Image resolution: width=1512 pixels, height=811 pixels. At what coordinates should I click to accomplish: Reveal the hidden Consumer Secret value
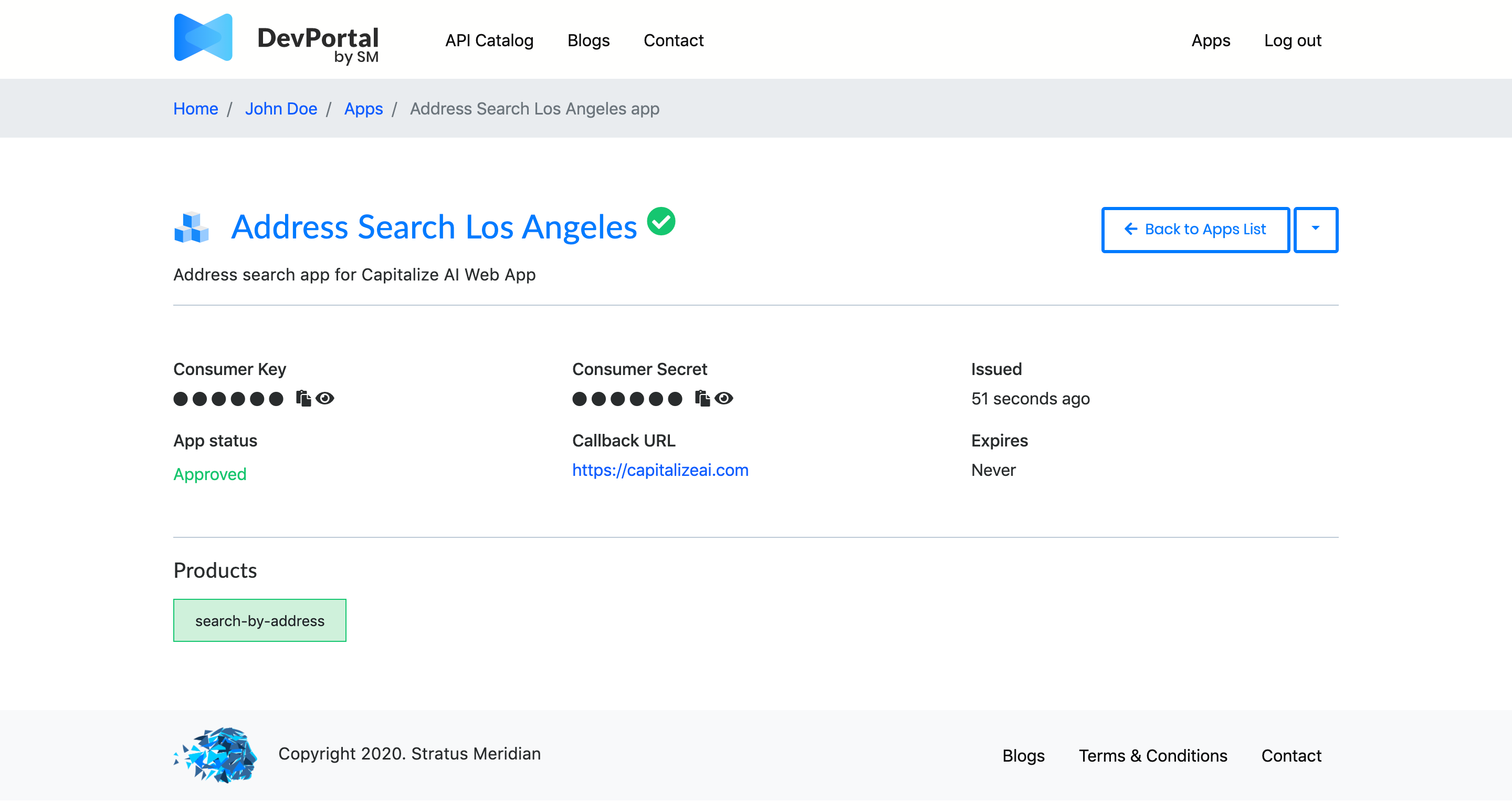tap(726, 398)
